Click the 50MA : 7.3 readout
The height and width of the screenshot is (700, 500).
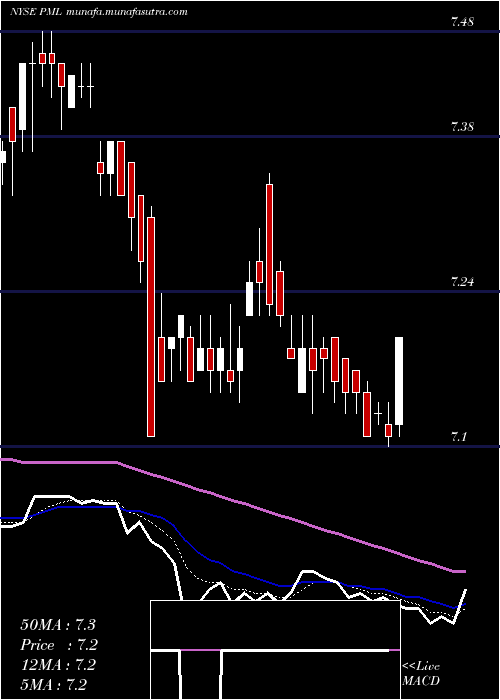tap(58, 625)
